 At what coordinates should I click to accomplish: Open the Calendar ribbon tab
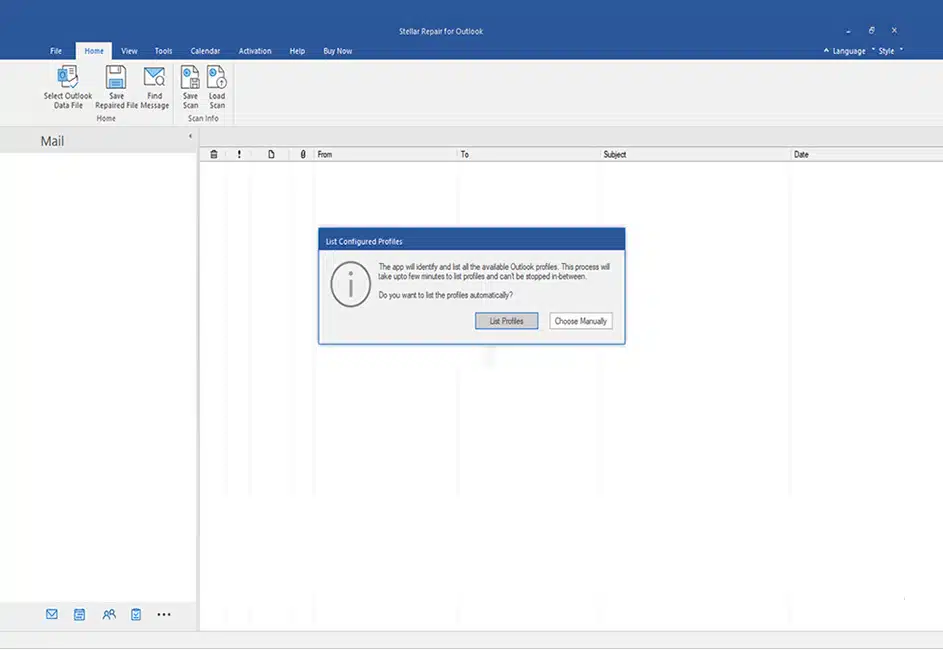[x=205, y=50]
